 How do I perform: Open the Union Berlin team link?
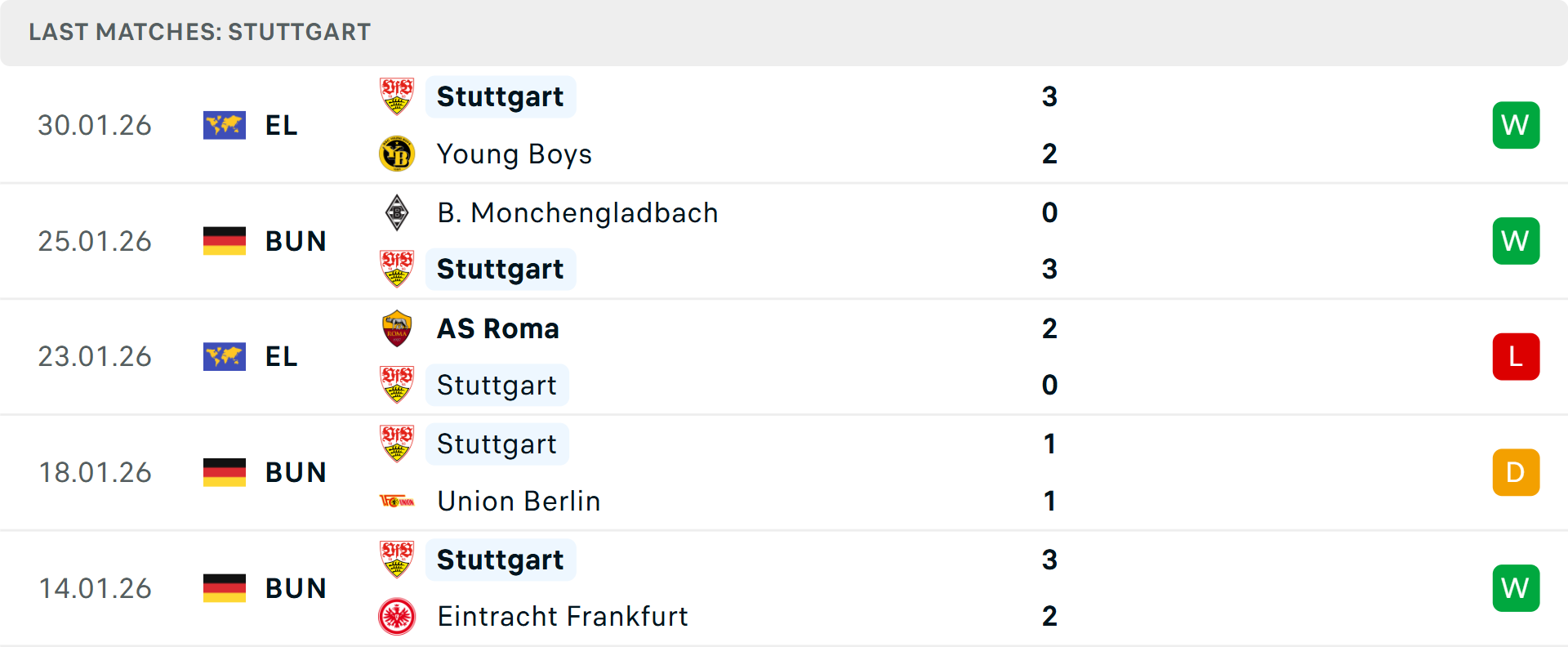(x=519, y=501)
